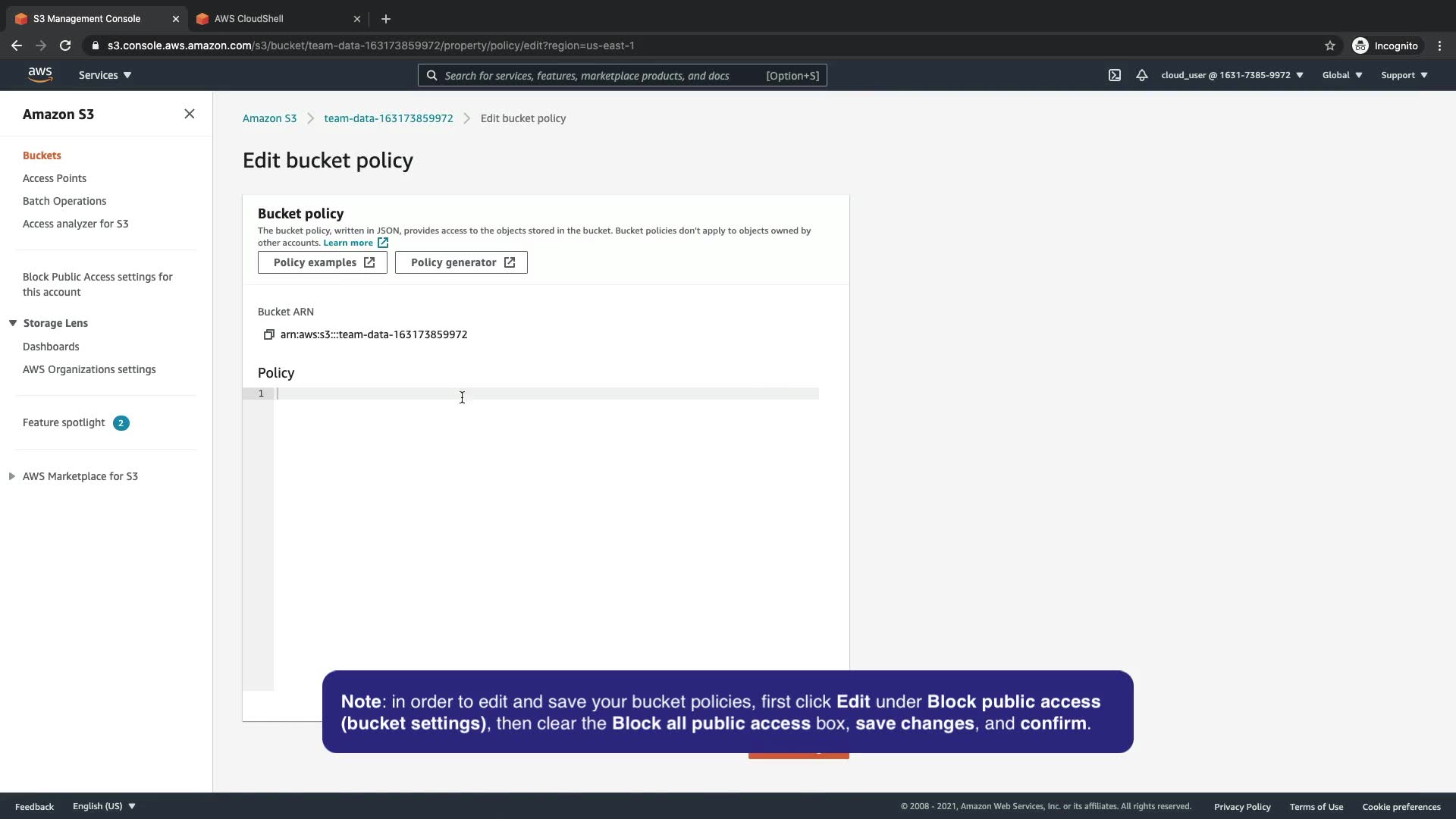Screen dimensions: 1456x819
Task: Close the Amazon S3 side navigation panel
Action: (190, 114)
